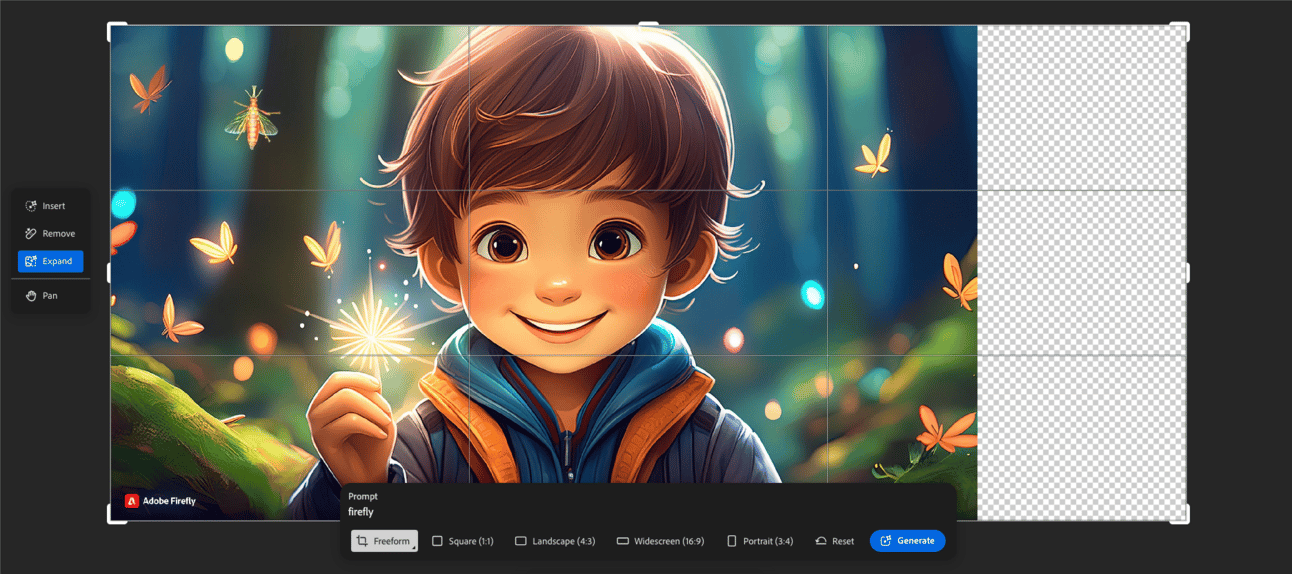
Task: Reset the expand crop area
Action: pos(835,541)
